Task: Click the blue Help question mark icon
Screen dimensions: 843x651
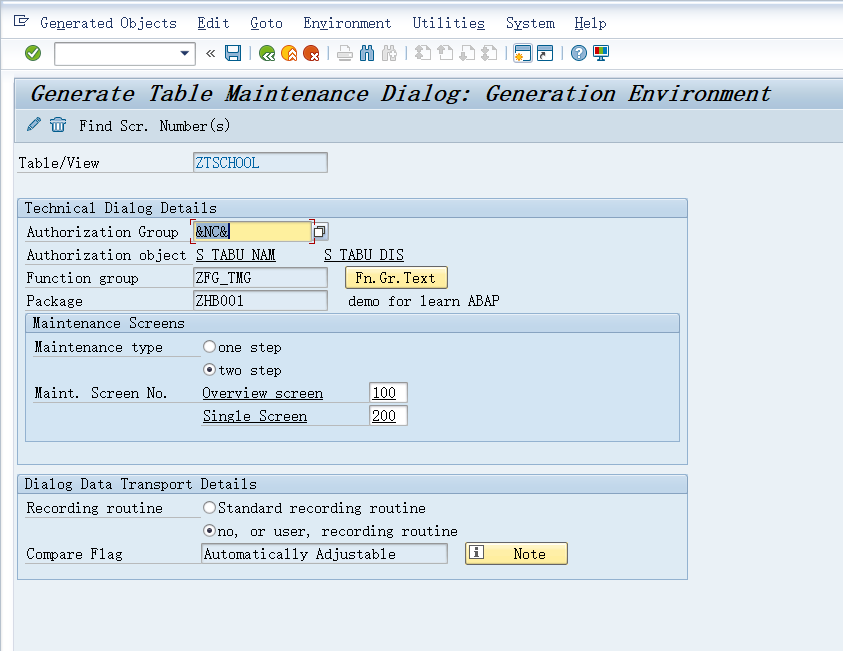Action: click(578, 53)
